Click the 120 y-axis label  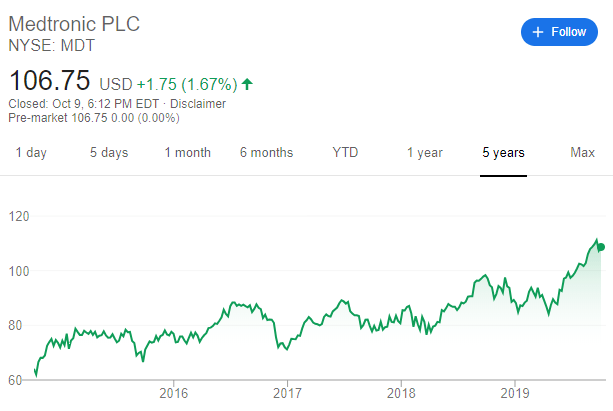point(19,216)
